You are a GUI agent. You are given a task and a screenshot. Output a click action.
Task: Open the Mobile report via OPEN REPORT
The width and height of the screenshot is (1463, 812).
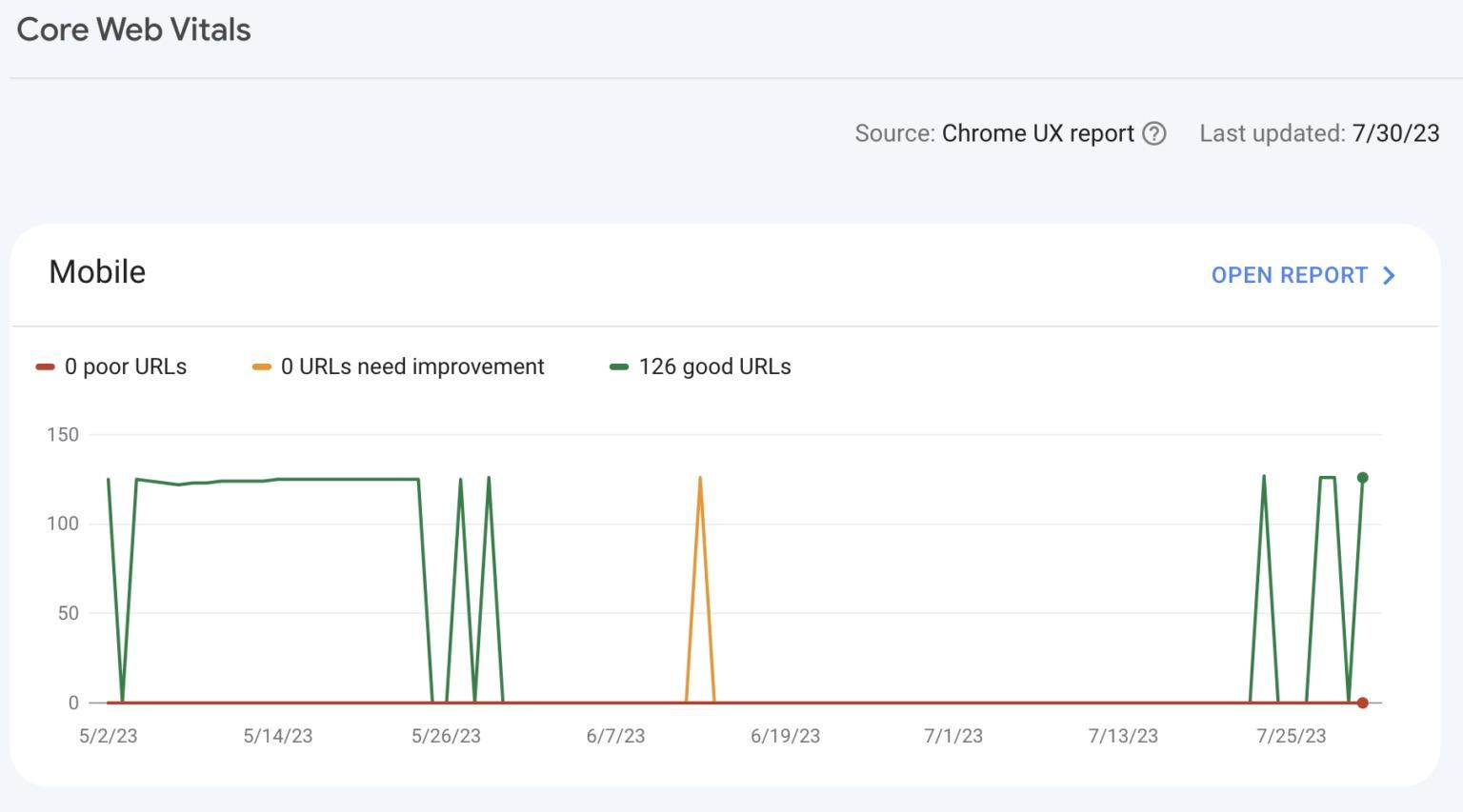pyautogui.click(x=1289, y=276)
